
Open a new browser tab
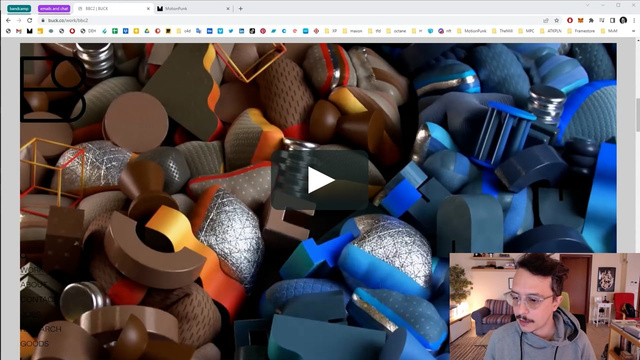(240, 8)
